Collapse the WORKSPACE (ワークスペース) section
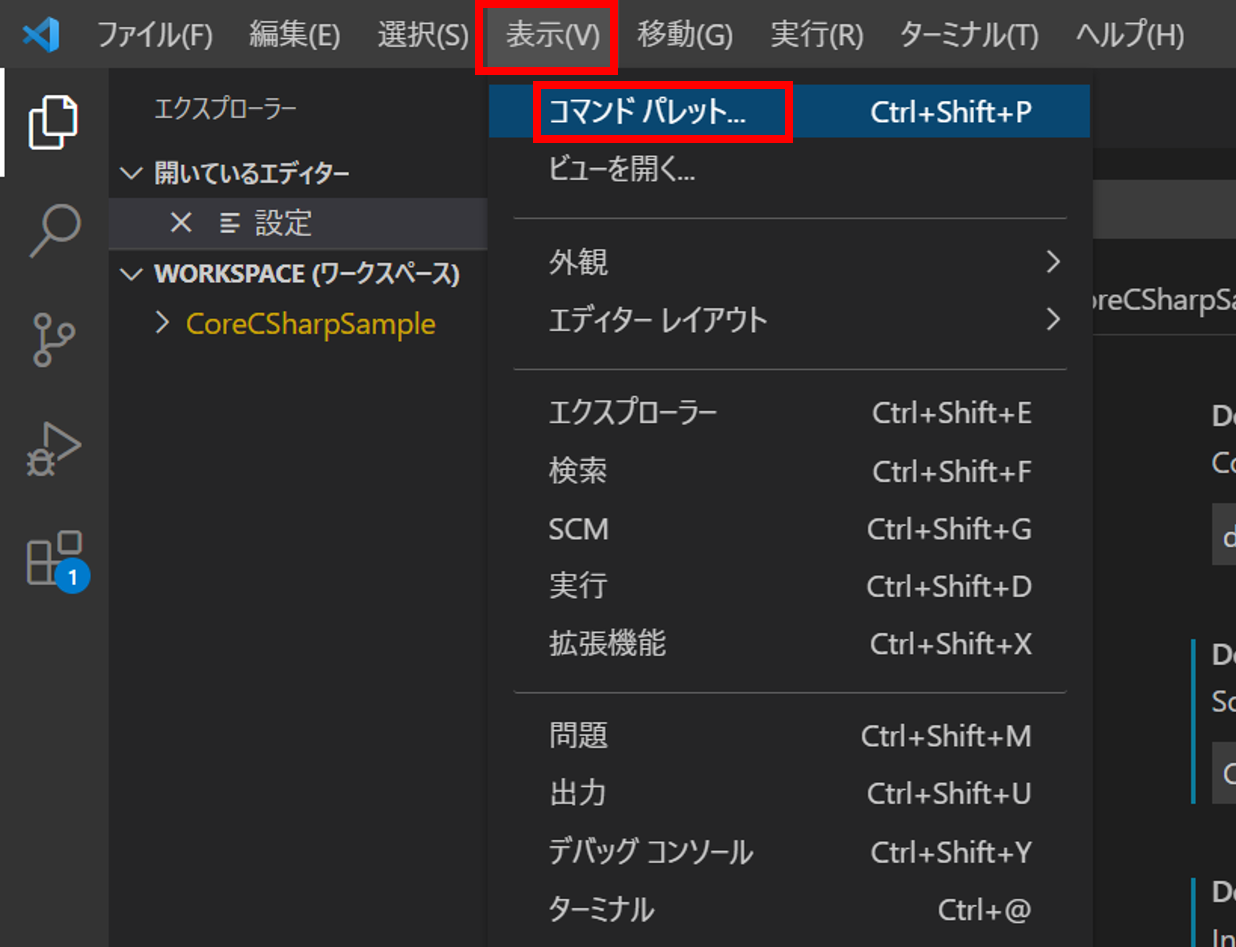This screenshot has height=947, width=1236. click(131, 274)
